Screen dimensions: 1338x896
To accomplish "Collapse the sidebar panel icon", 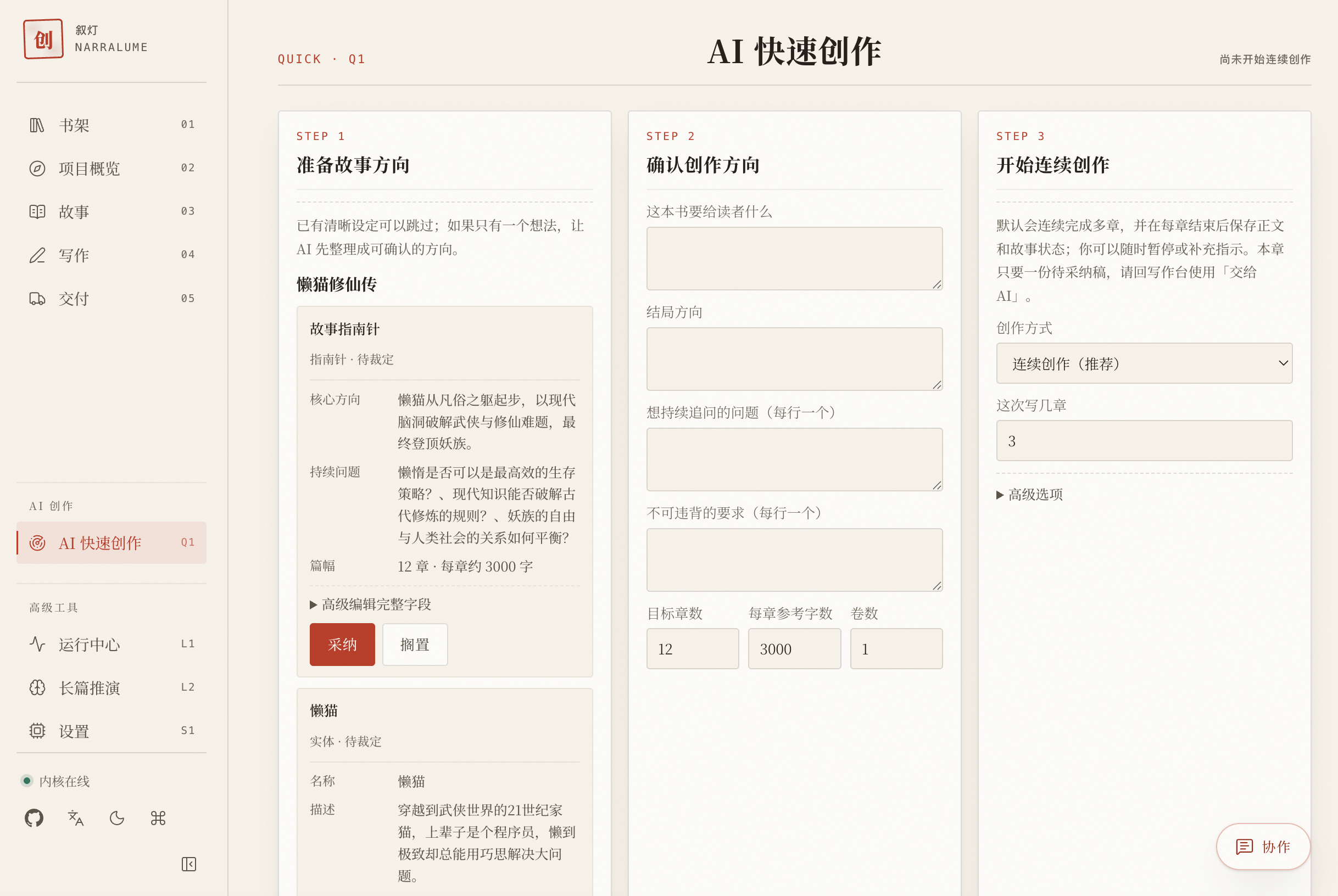I will tap(188, 864).
